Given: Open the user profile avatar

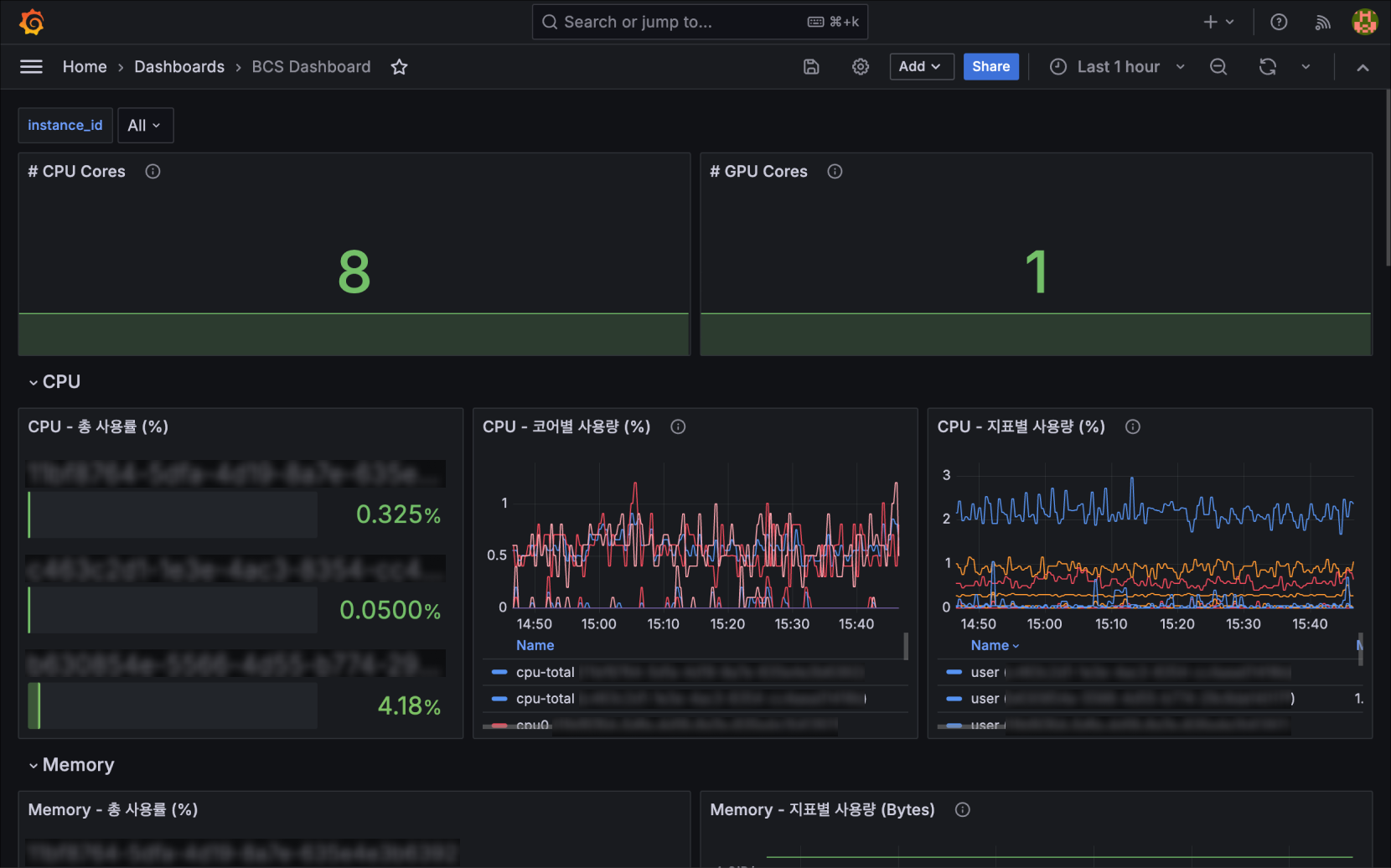Looking at the screenshot, I should (1365, 22).
